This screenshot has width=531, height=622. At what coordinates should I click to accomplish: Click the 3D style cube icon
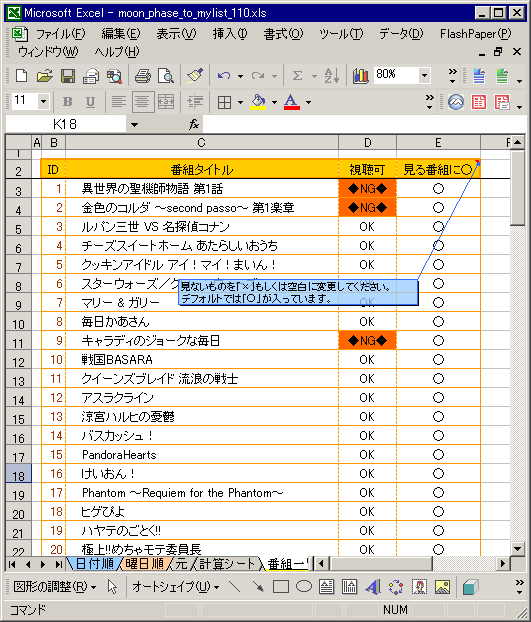click(x=470, y=586)
